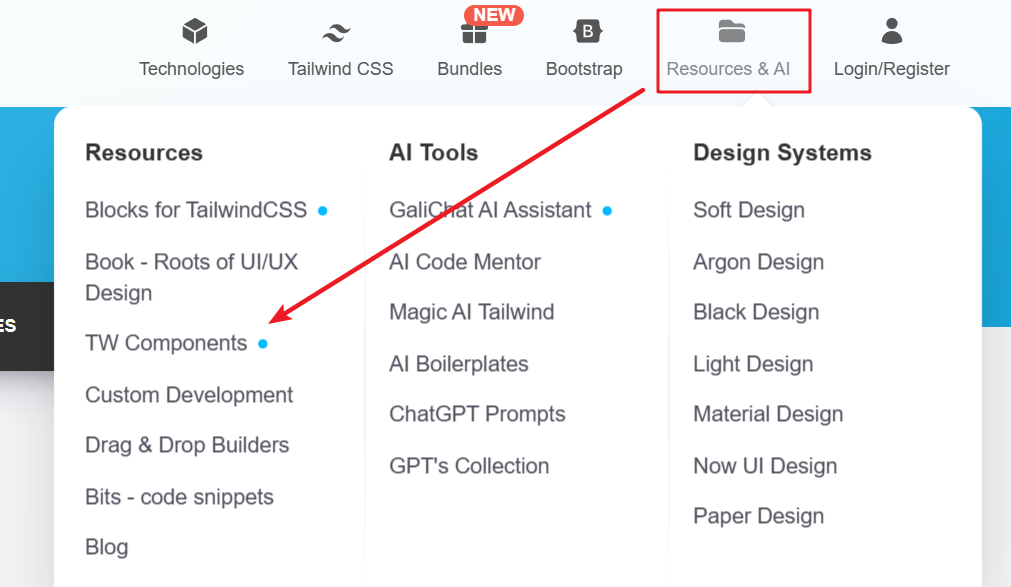Click the Technologies cube icon
Image resolution: width=1011 pixels, height=587 pixels.
tap(195, 31)
